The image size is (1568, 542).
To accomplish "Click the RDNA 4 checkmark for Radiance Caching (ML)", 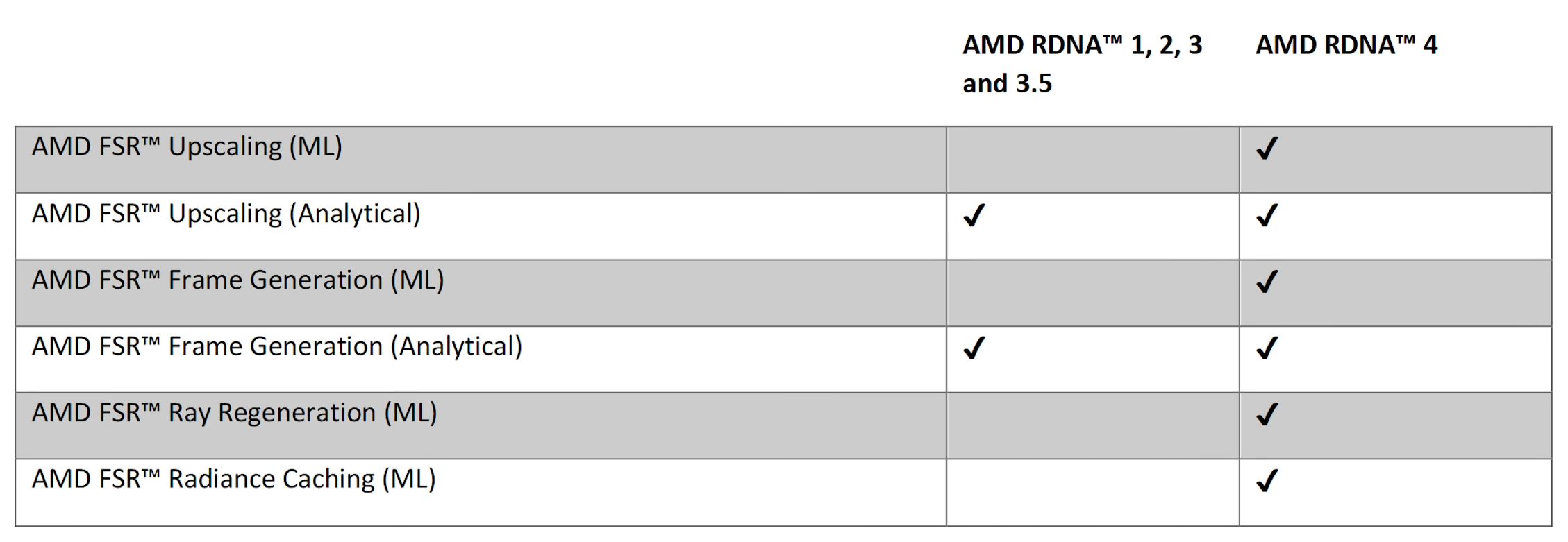I will coord(1267,480).
